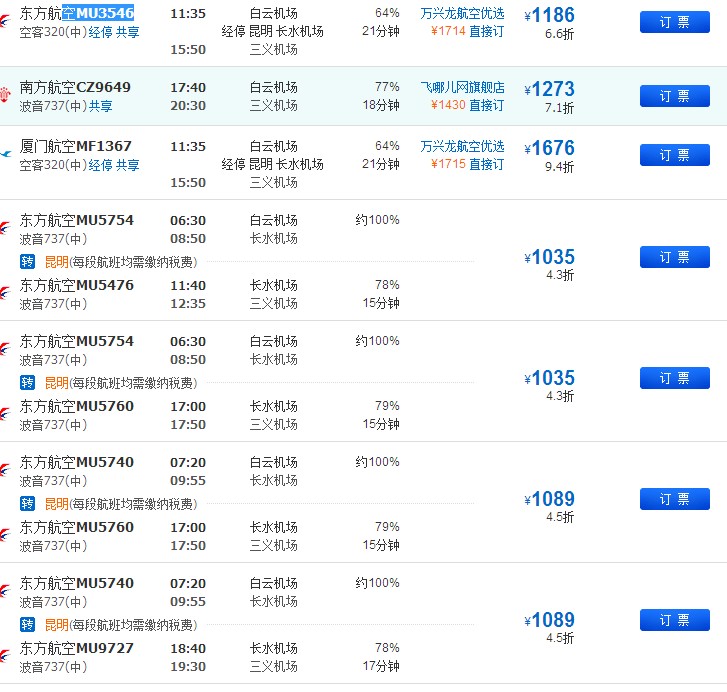
Task: Click 经停 昆明 长水机场 in the MF1367 row
Action: pyautogui.click(x=273, y=165)
